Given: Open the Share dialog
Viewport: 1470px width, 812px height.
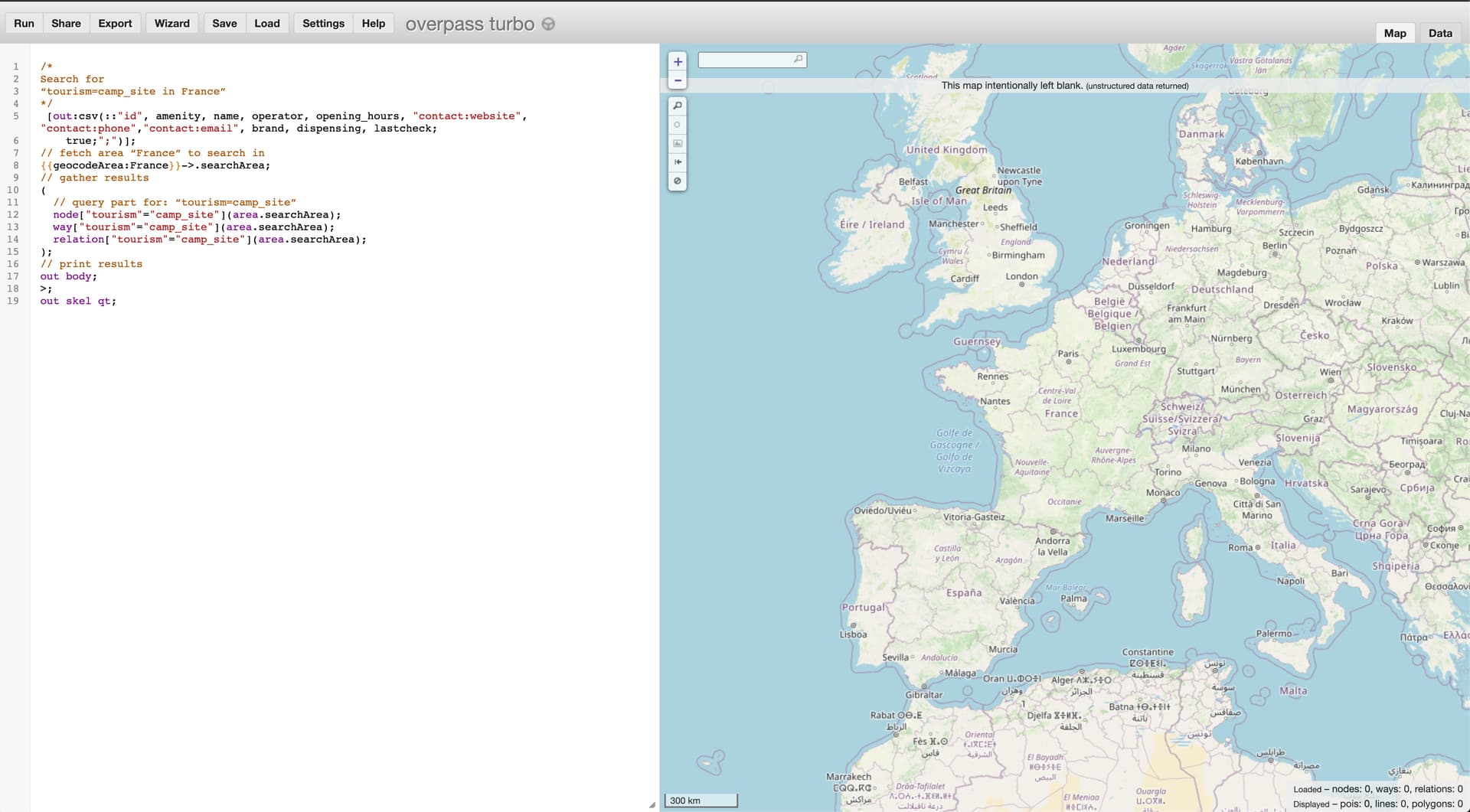Looking at the screenshot, I should [66, 23].
